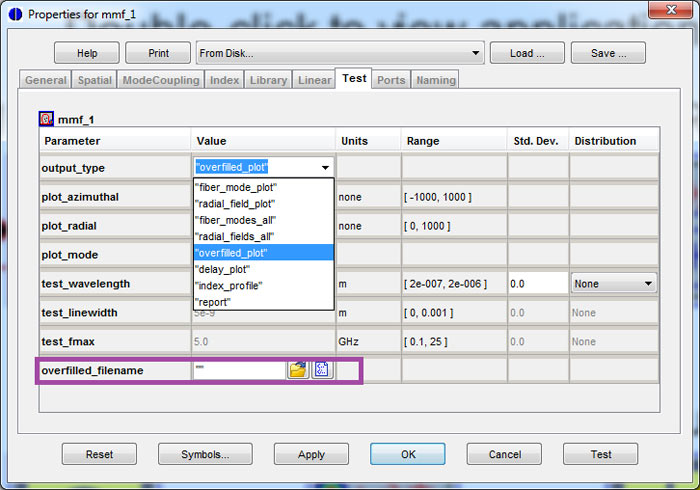Click the overfilled_filename text field

click(x=238, y=370)
